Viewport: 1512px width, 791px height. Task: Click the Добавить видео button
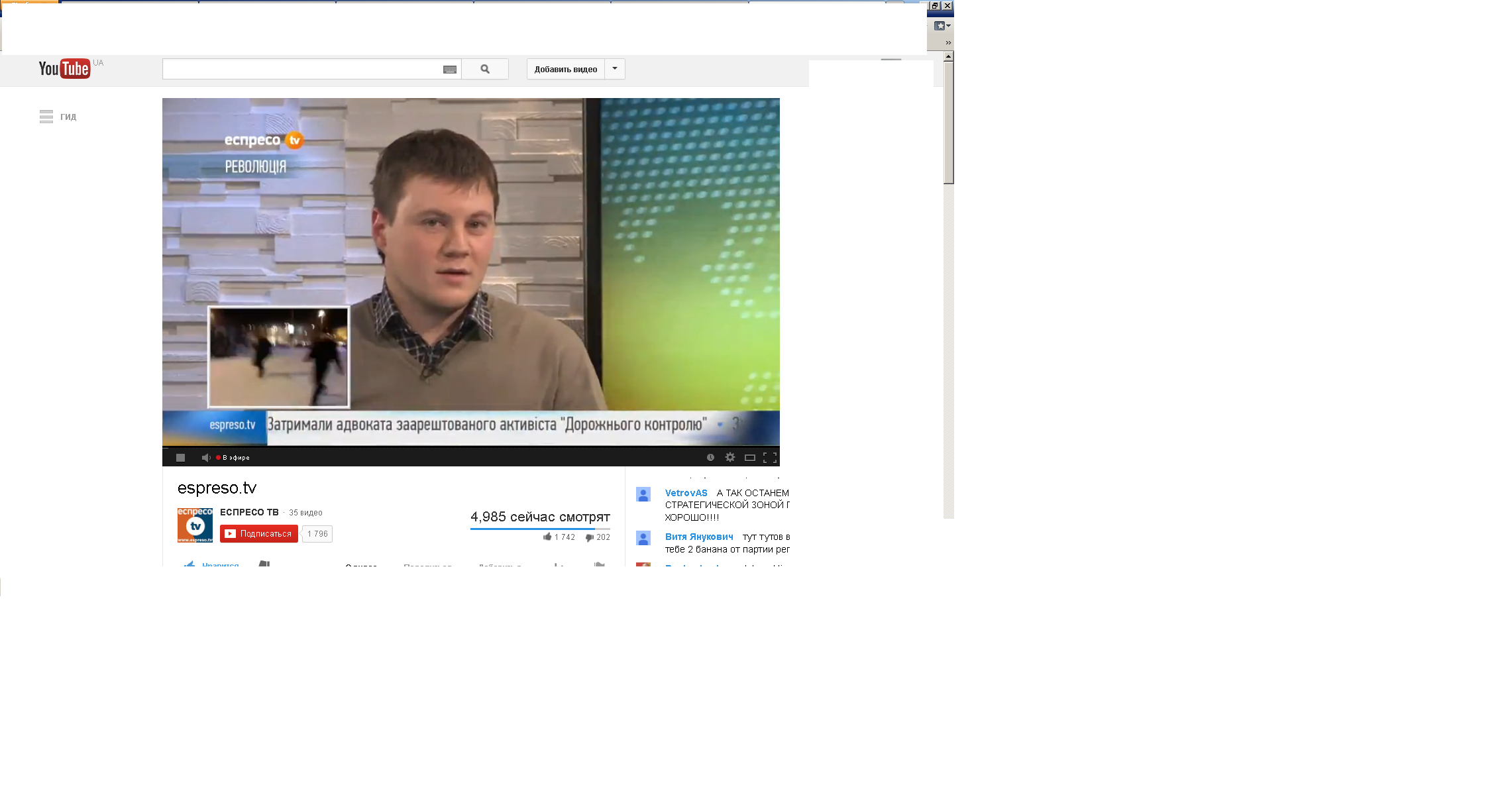(566, 69)
